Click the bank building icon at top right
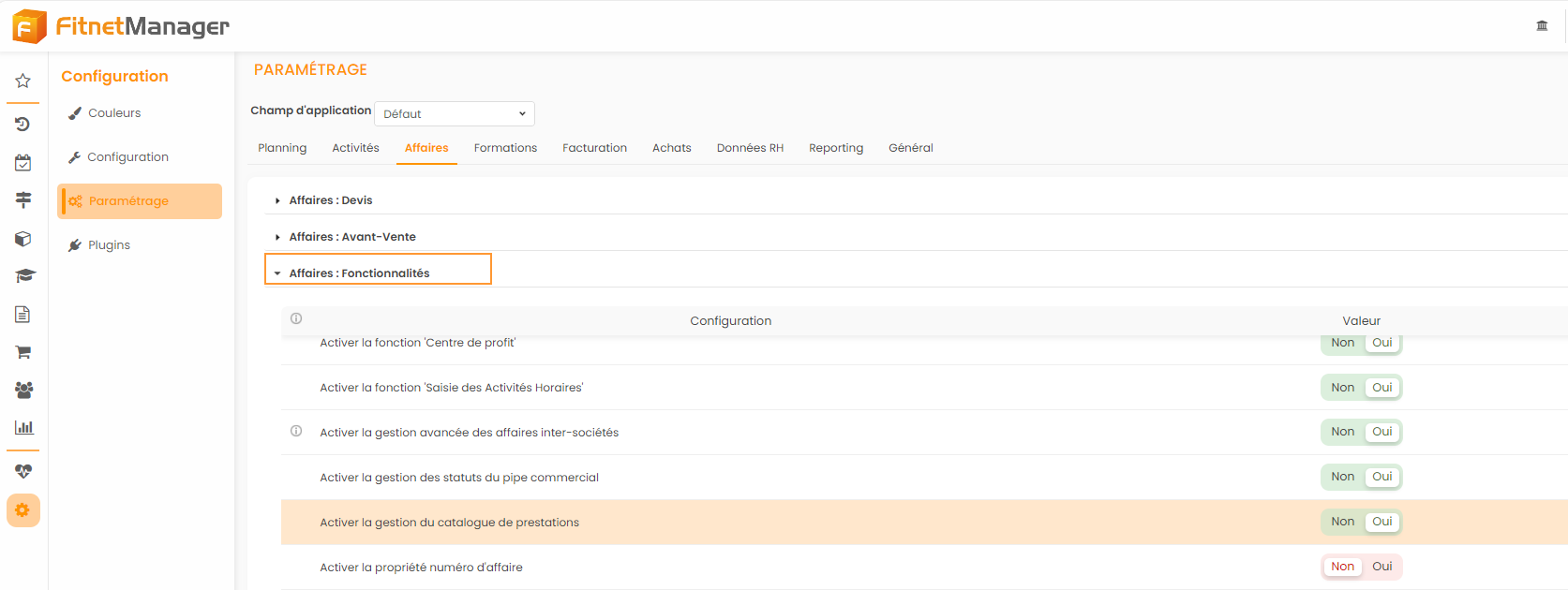The width and height of the screenshot is (1568, 590). pos(1542,25)
